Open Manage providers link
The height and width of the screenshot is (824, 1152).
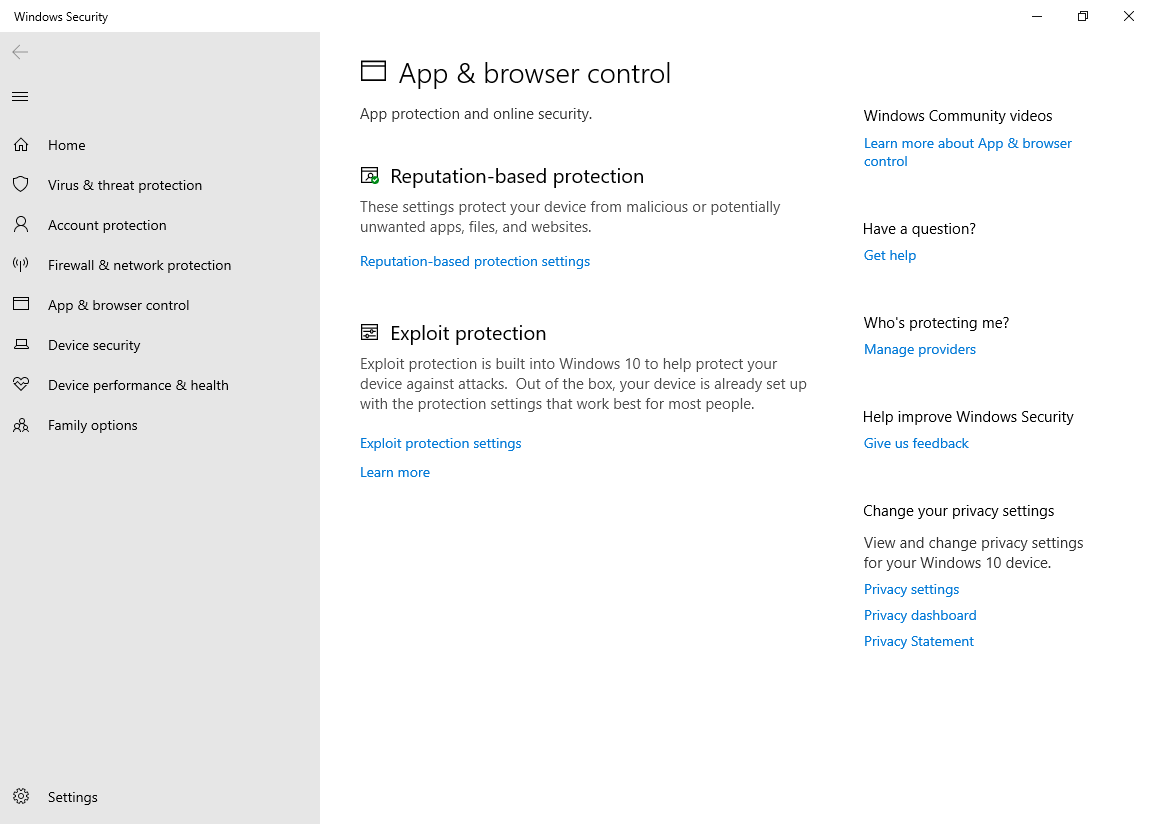pyautogui.click(x=920, y=349)
